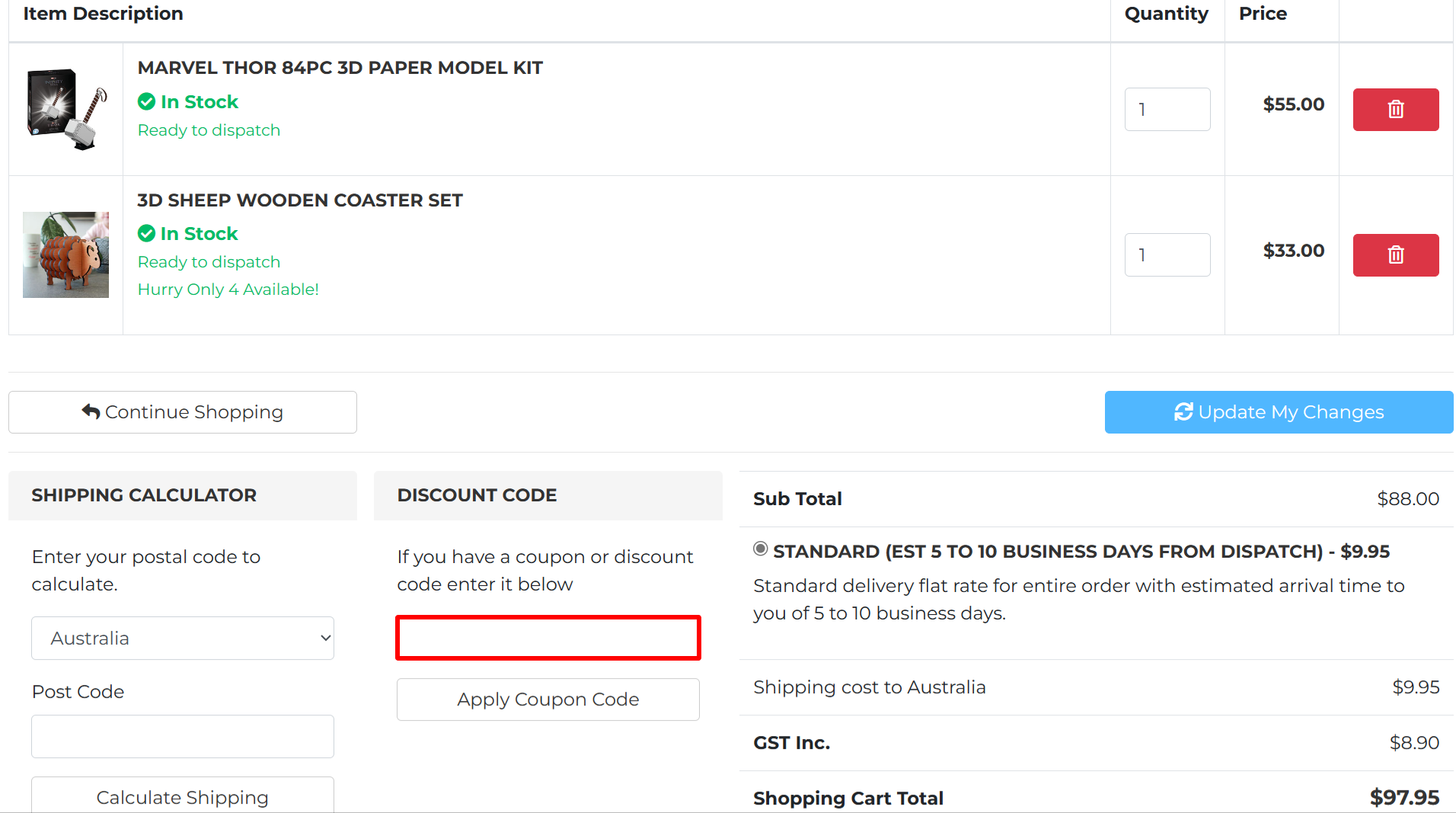
Task: Open the country dropdown showing Australia
Action: pos(182,638)
